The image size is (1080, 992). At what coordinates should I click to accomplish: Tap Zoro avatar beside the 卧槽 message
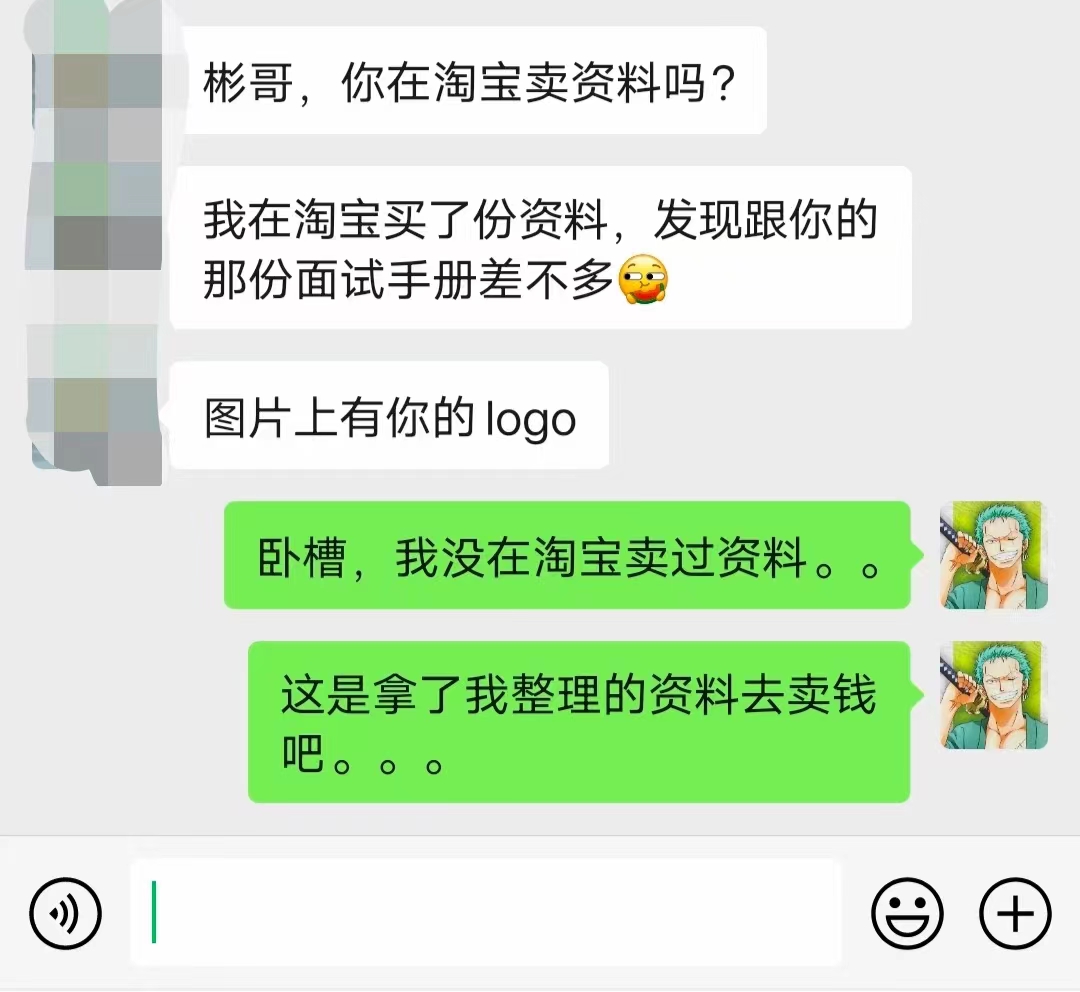click(x=994, y=555)
